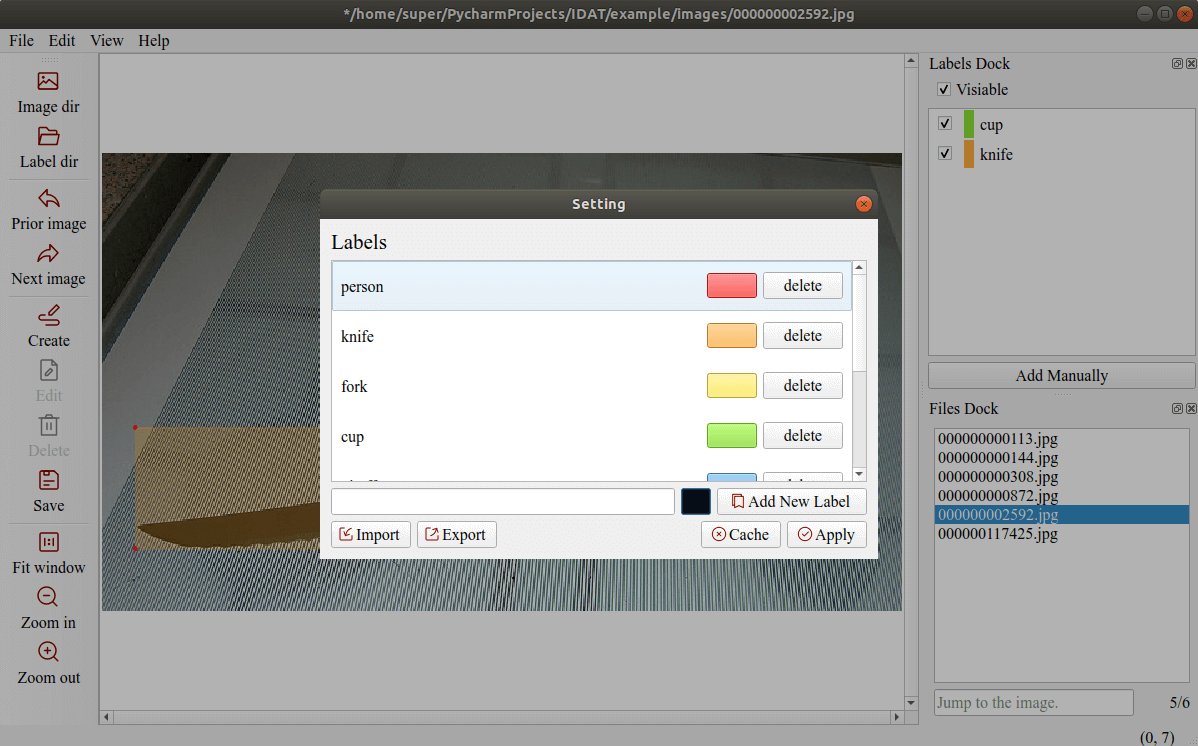Viewport: 1198px width, 746px height.
Task: Float the Labels Dock panel
Action: (1177, 63)
